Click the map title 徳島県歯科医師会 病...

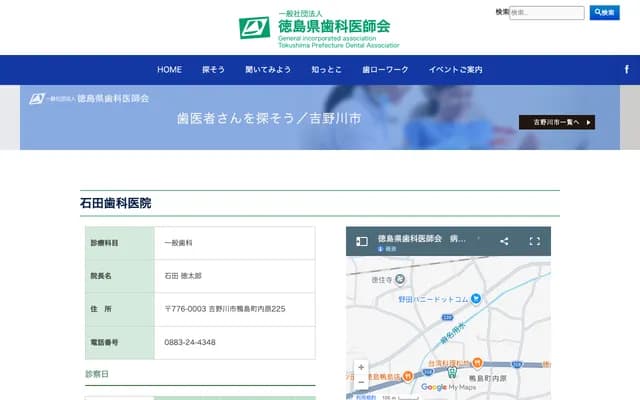click(422, 238)
